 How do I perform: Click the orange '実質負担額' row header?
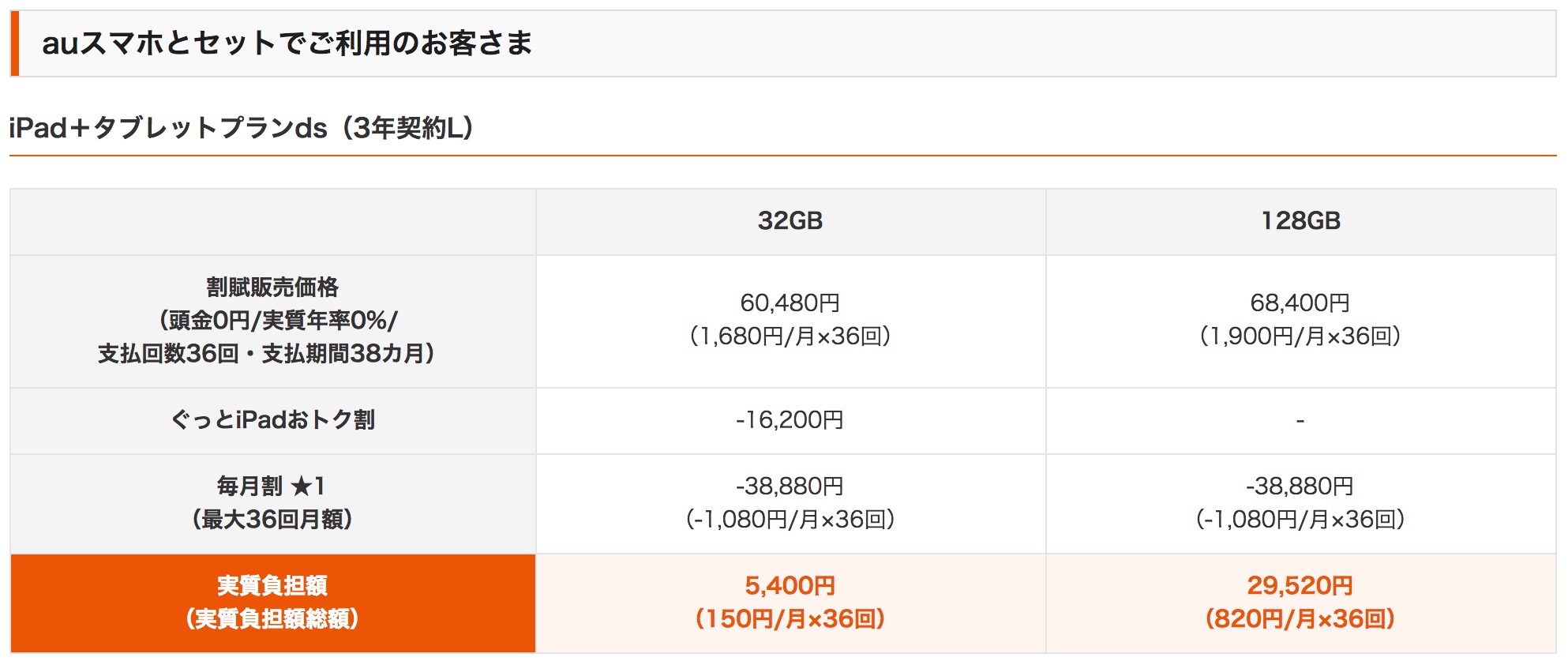(x=273, y=603)
